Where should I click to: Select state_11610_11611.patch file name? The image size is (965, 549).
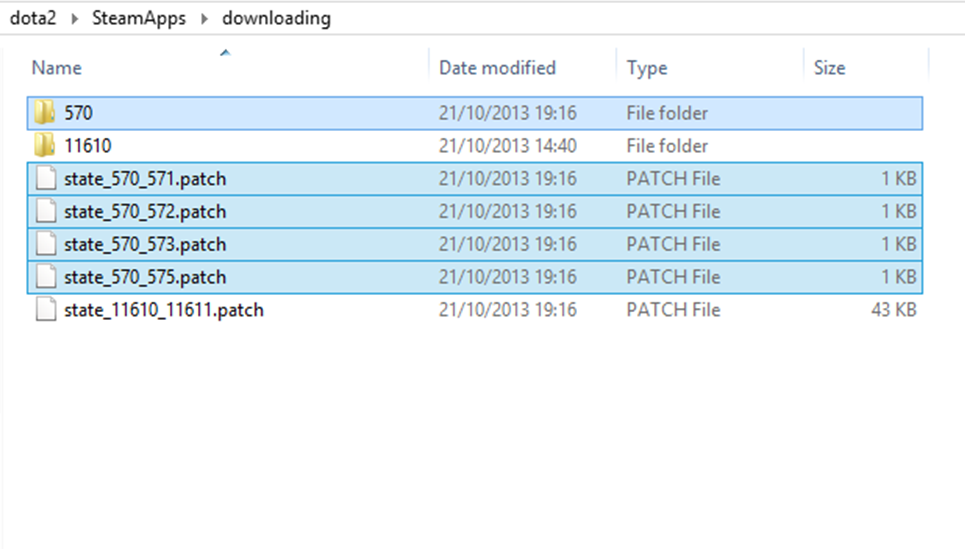[164, 310]
